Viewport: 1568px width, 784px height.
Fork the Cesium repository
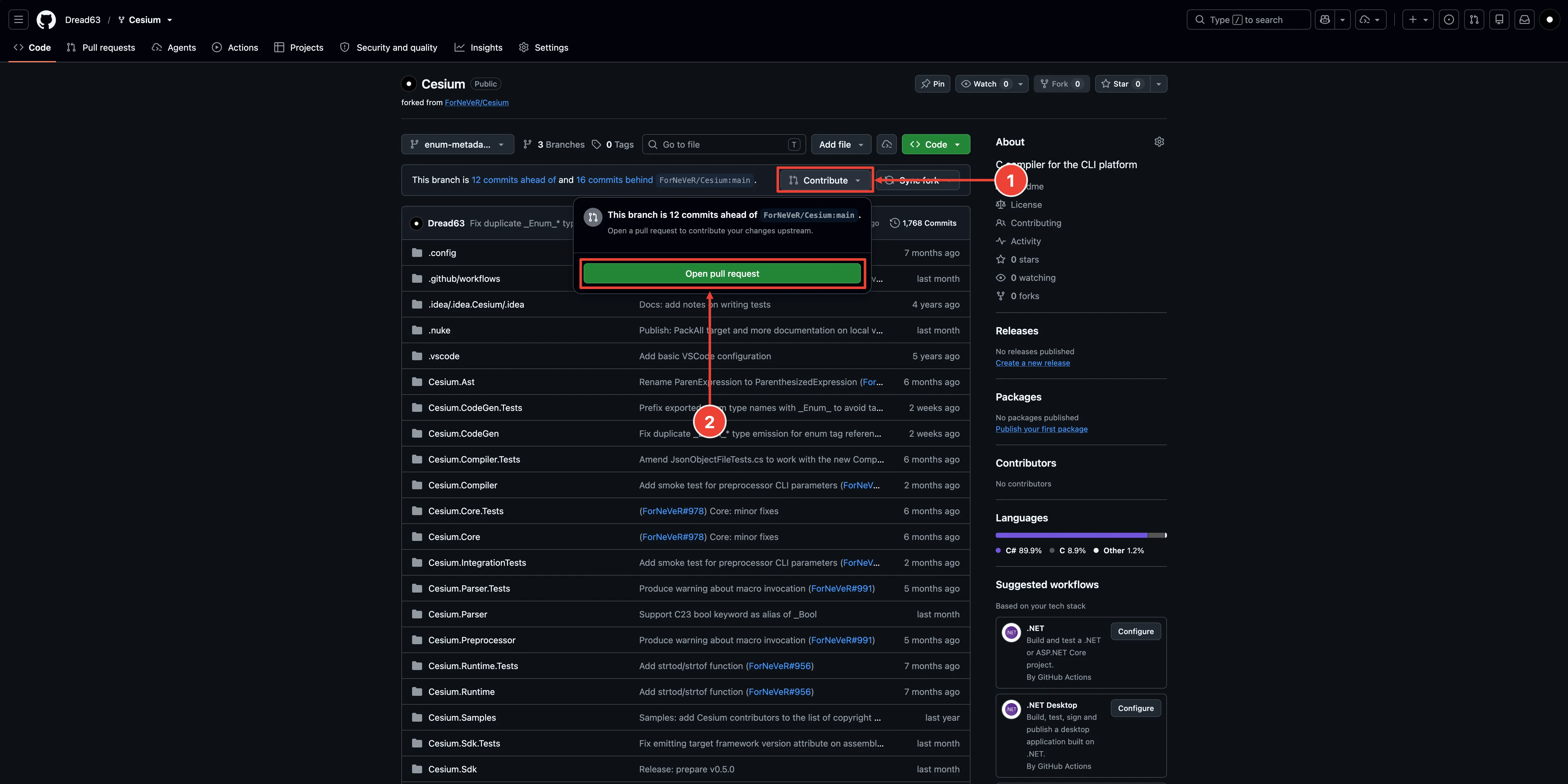click(x=1061, y=84)
